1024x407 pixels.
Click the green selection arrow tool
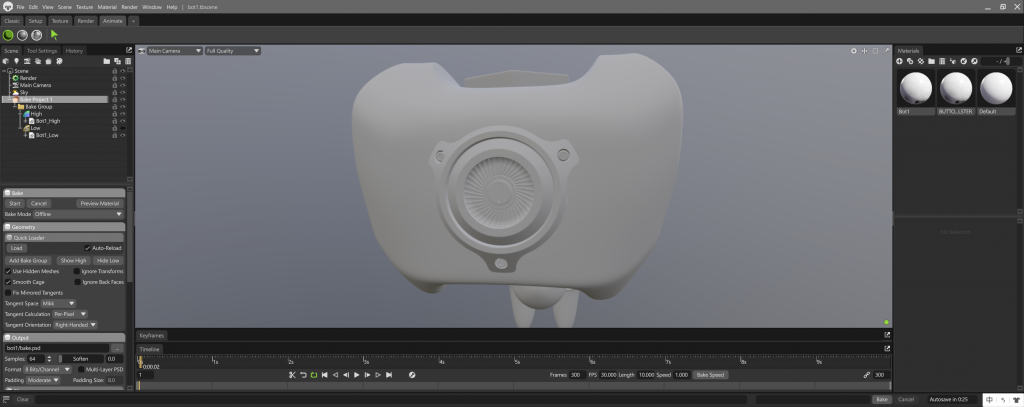[x=54, y=35]
